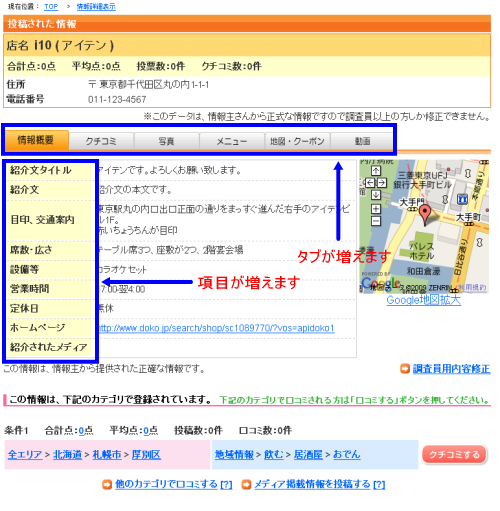The width and height of the screenshot is (500, 511).
Task: Click the address 東京都千代田区丸の内1-1-1
Action: [x=154, y=85]
